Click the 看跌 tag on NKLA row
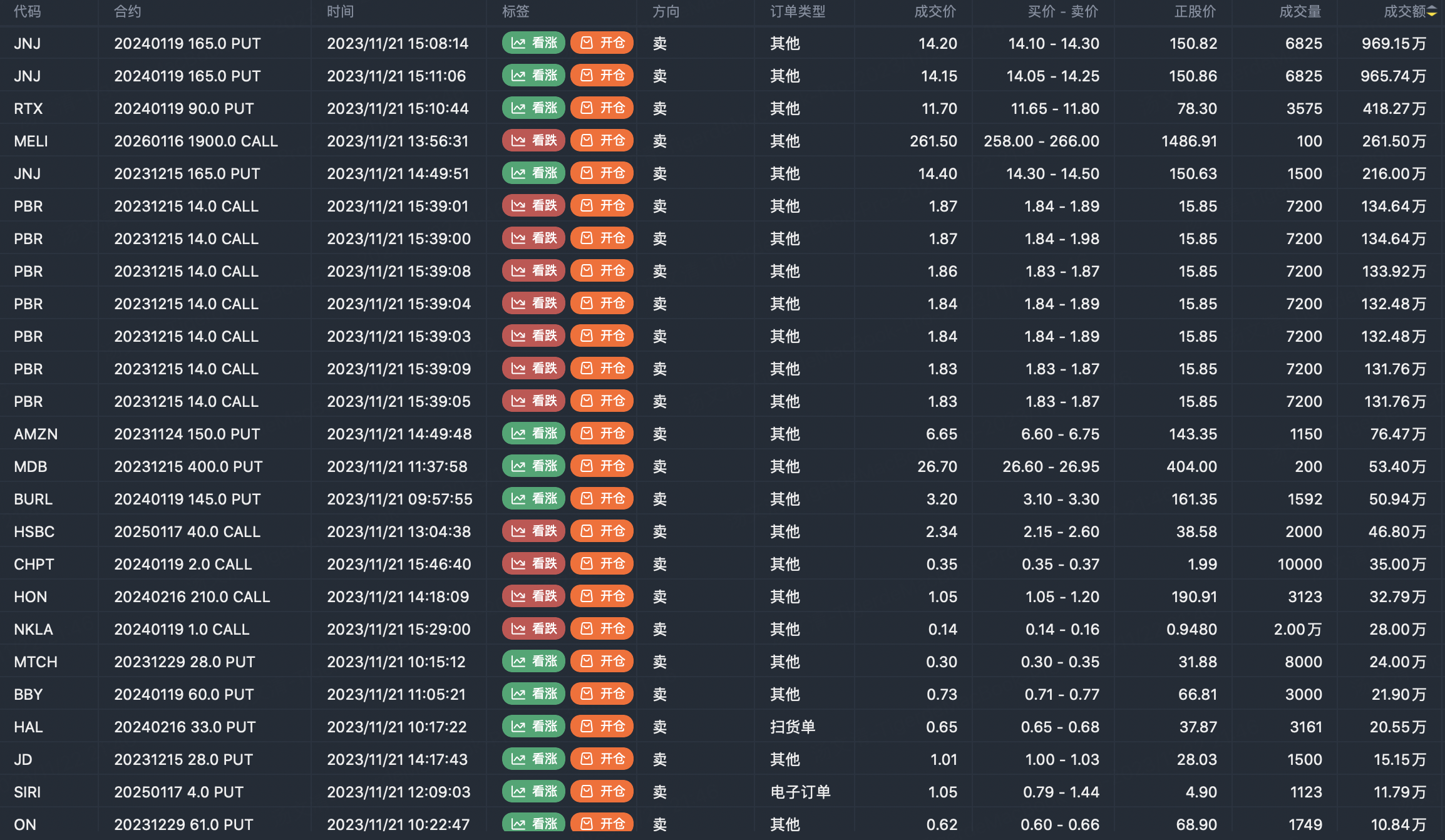Screen dimensions: 1445x840 [534, 629]
